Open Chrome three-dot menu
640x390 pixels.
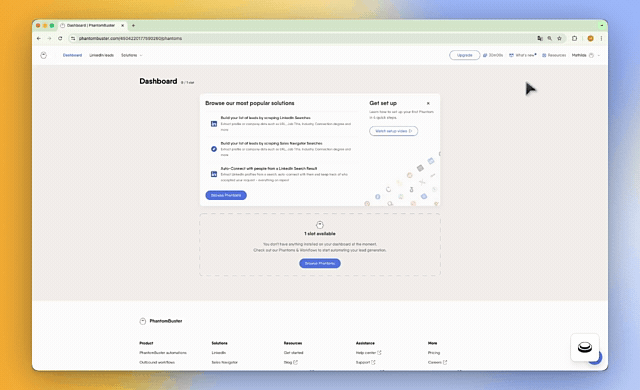point(601,38)
